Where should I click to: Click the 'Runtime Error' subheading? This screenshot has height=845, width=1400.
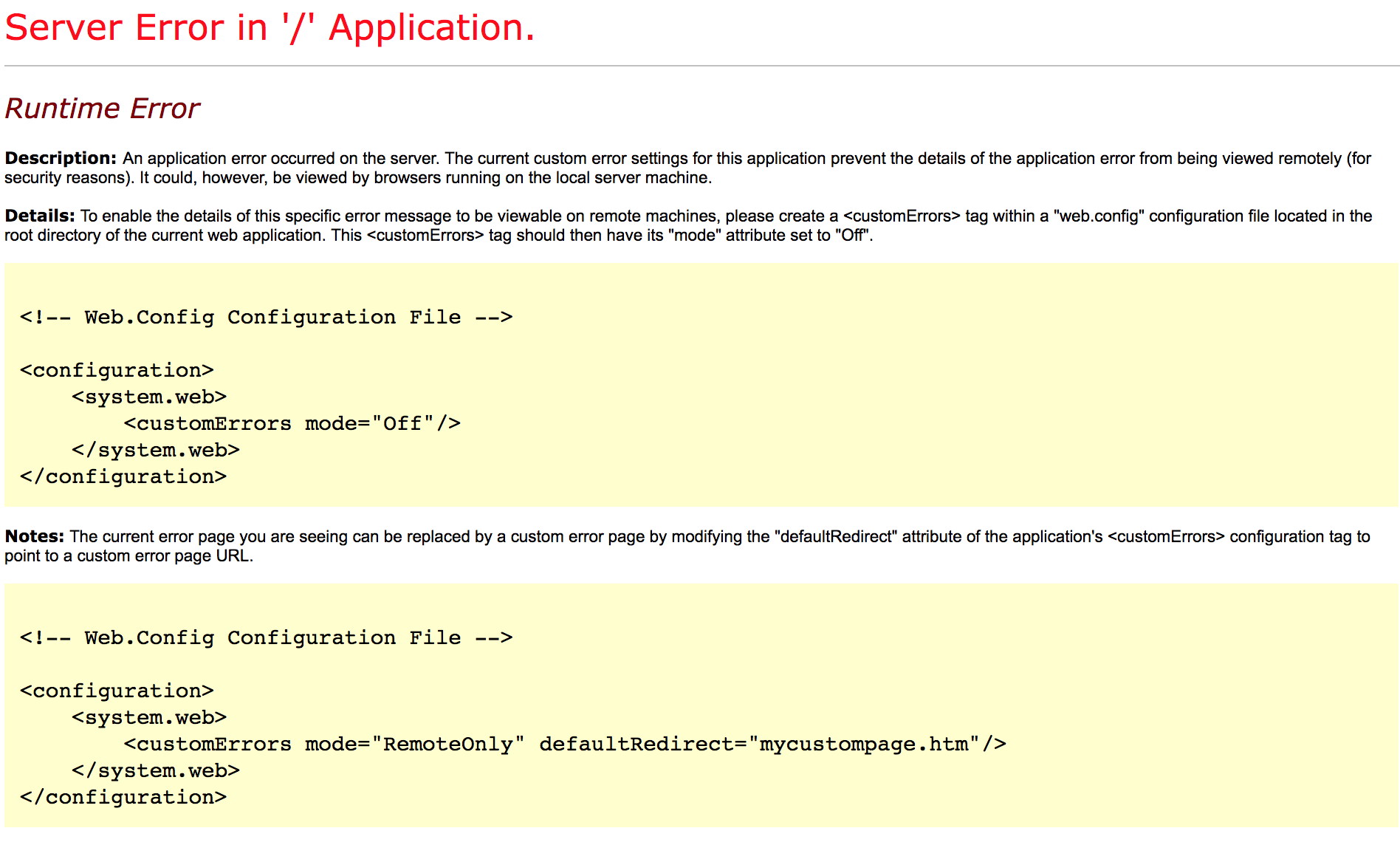pyautogui.click(x=102, y=109)
